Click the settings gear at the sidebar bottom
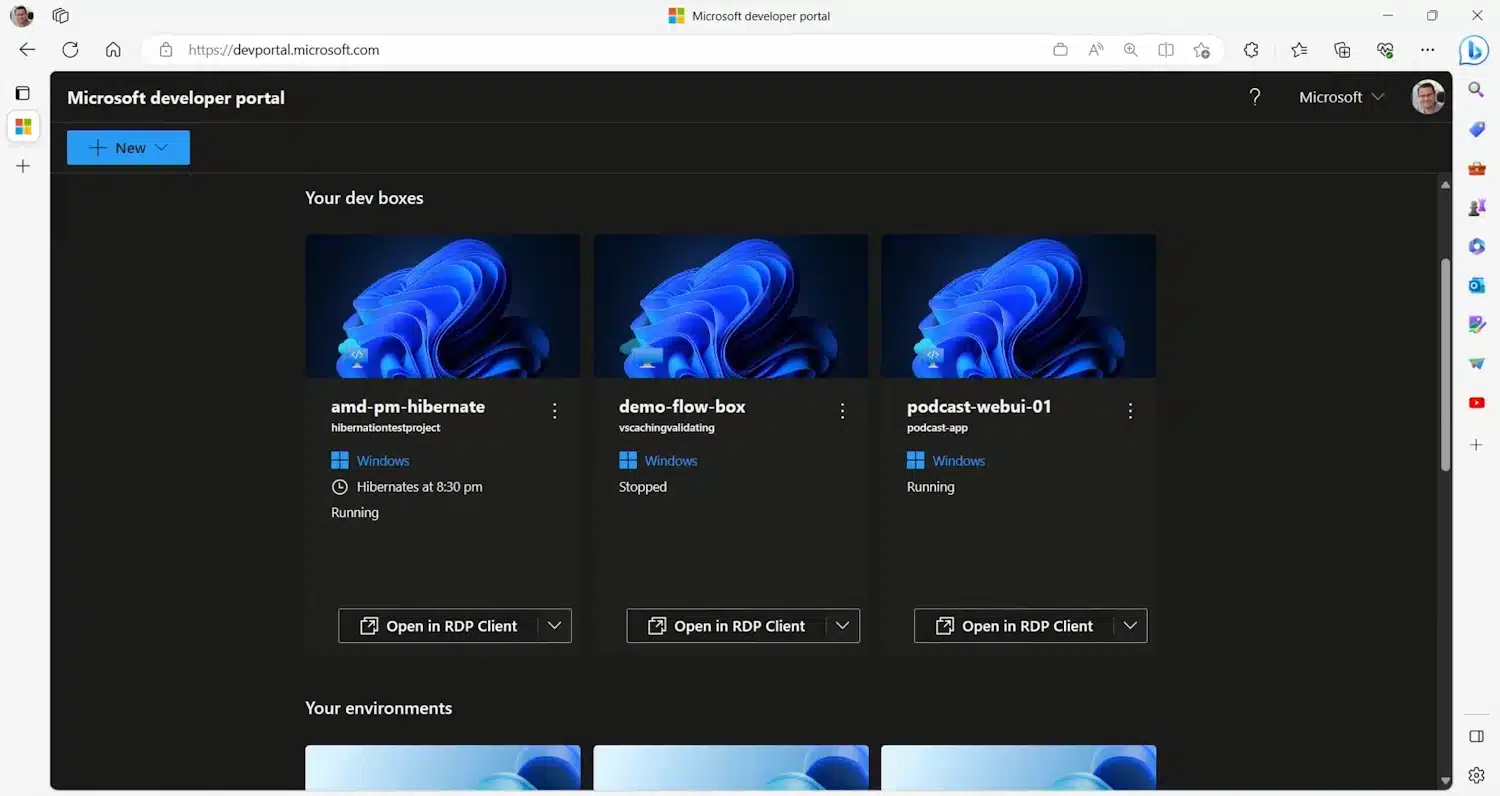 point(1476,775)
